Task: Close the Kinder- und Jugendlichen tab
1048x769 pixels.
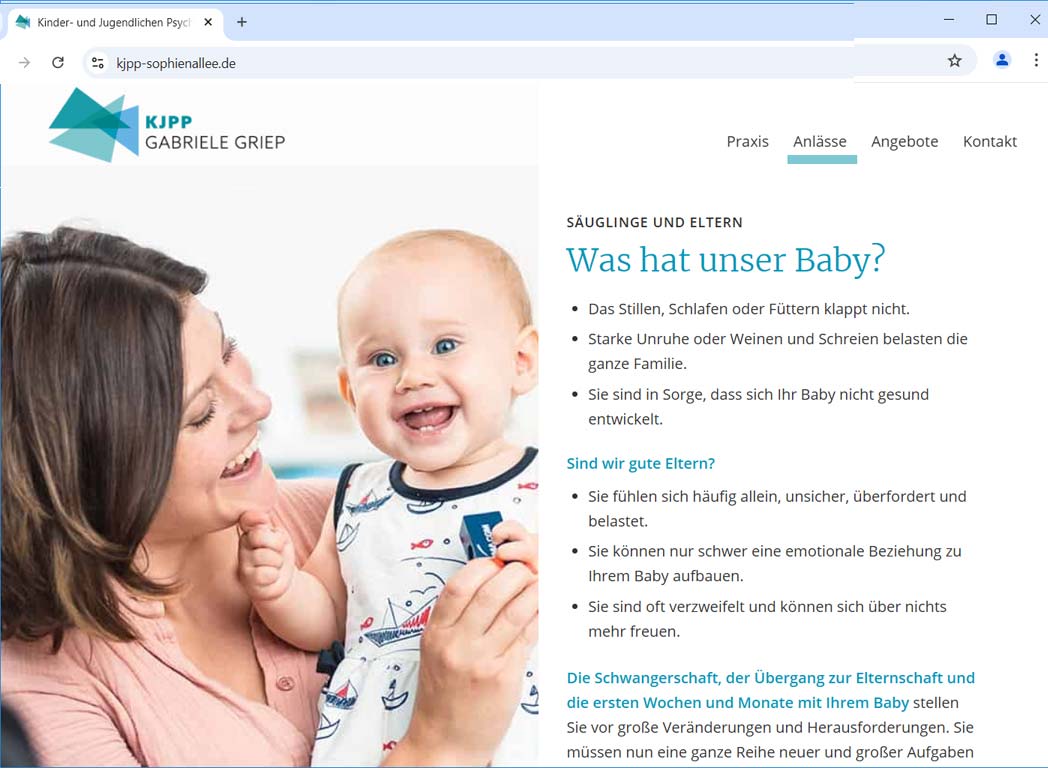Action: 208,22
